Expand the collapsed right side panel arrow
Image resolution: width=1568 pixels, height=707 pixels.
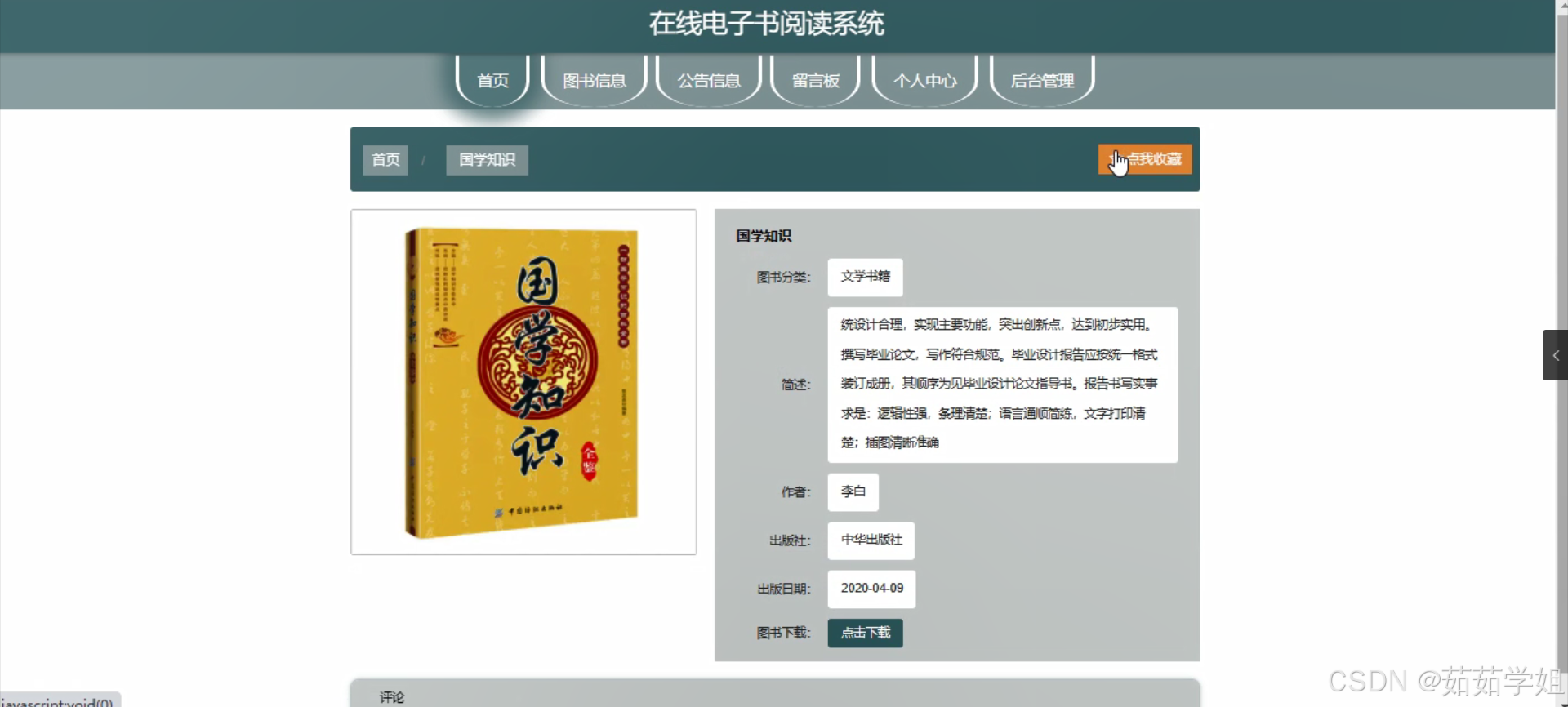click(x=1555, y=355)
